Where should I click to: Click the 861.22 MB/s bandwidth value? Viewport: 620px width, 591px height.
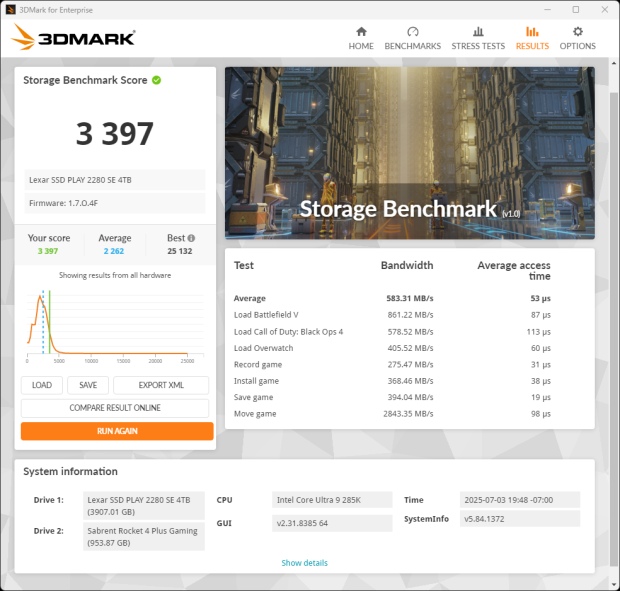point(410,315)
